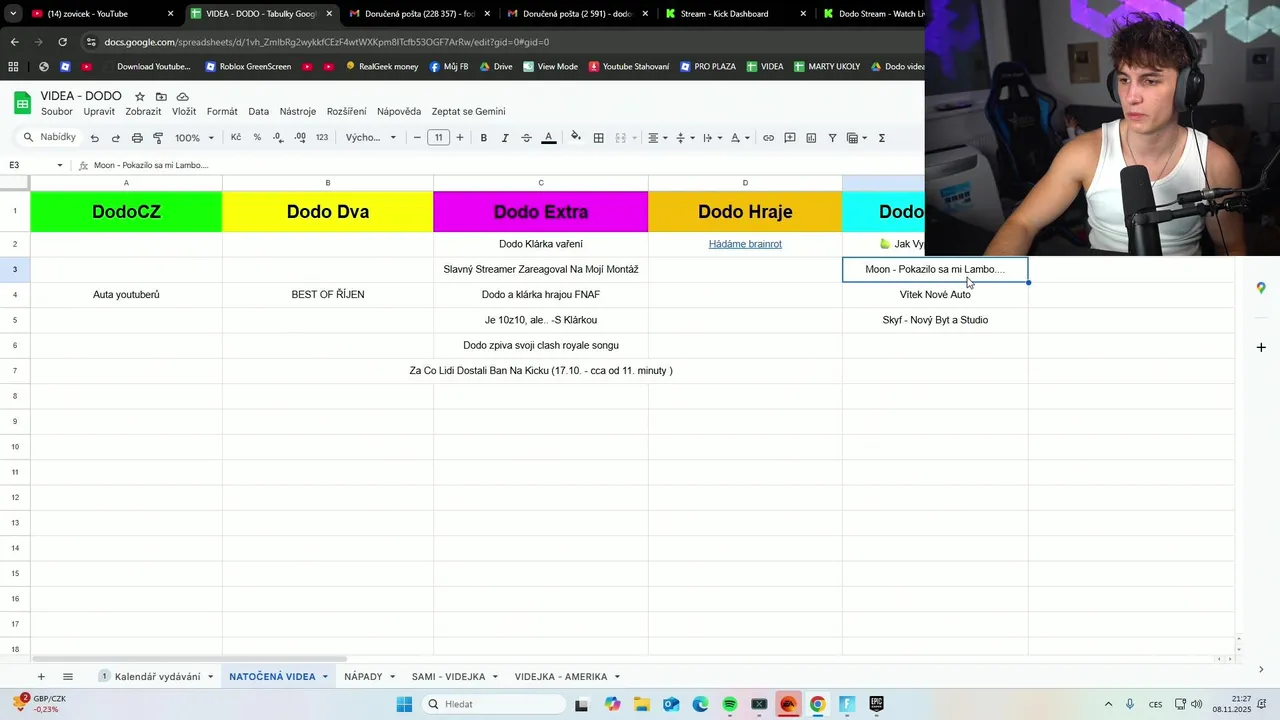The height and width of the screenshot is (720, 1280).
Task: Open the Drive bookmark
Action: point(496,67)
